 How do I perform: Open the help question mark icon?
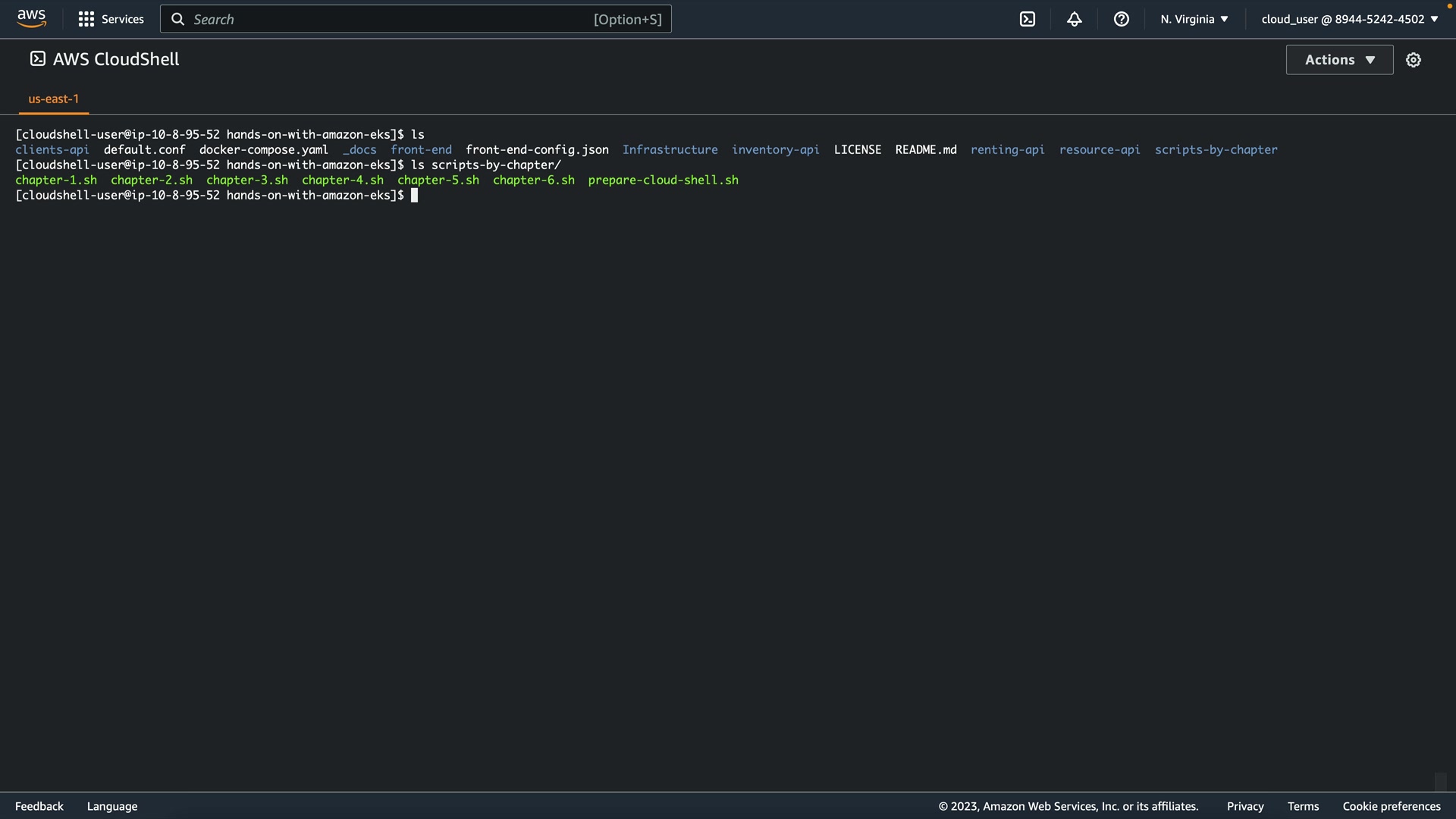coord(1122,19)
